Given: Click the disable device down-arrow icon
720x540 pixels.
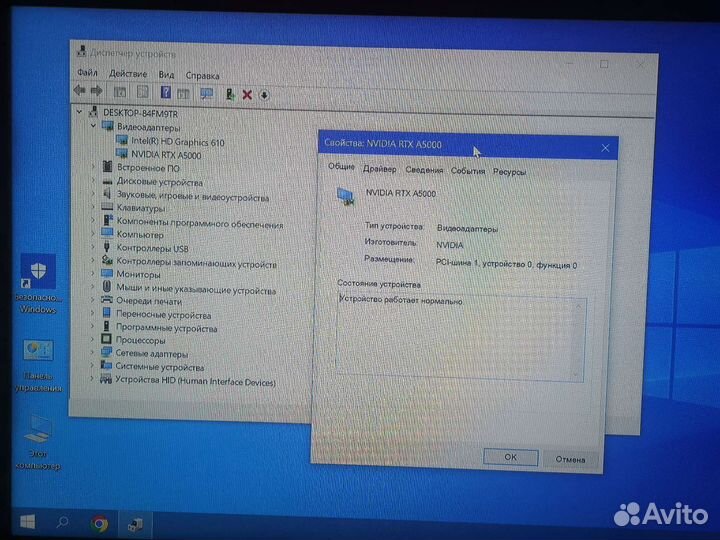Looking at the screenshot, I should 264,96.
